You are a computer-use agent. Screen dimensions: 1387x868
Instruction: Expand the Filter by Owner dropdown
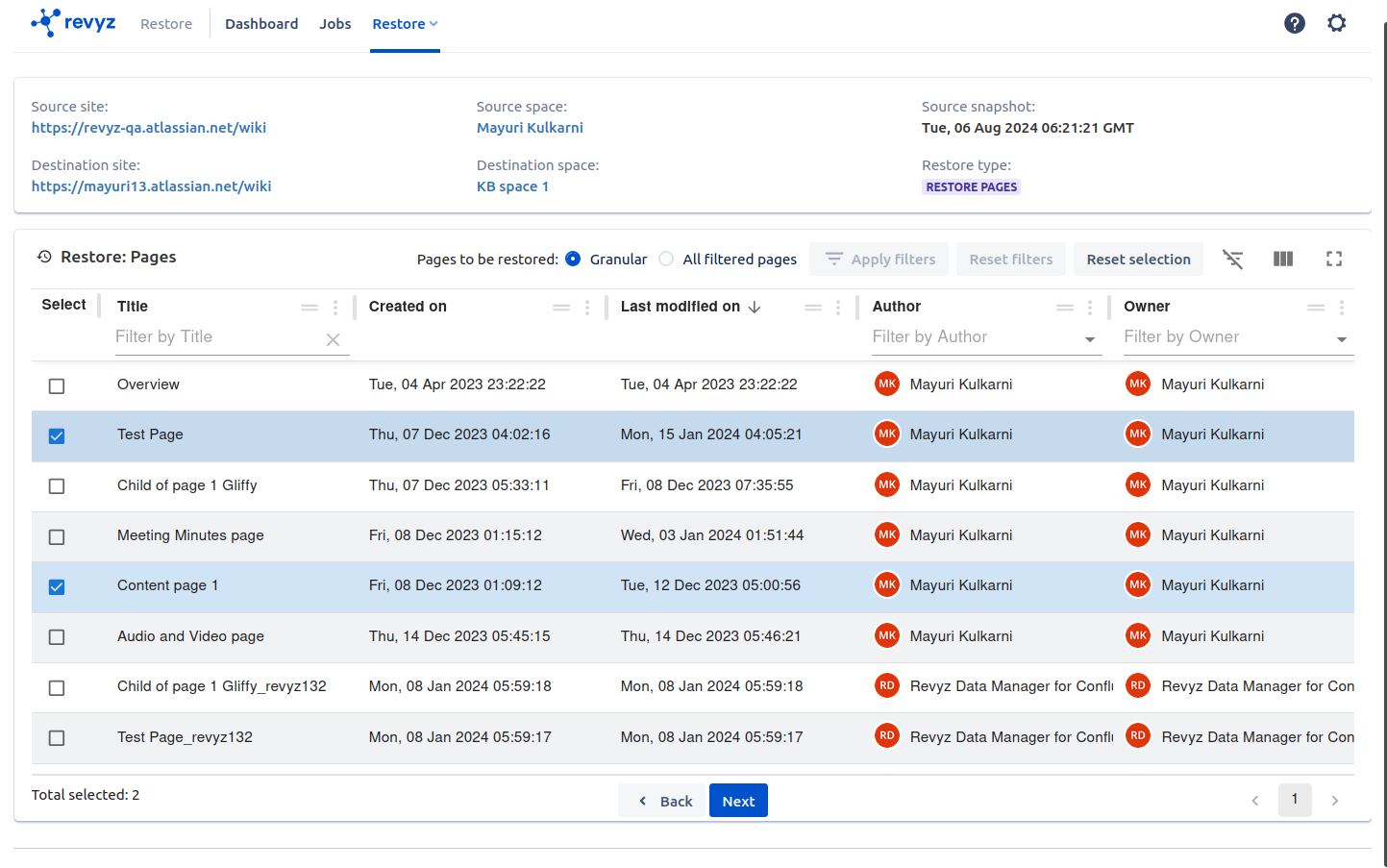[x=1341, y=339]
